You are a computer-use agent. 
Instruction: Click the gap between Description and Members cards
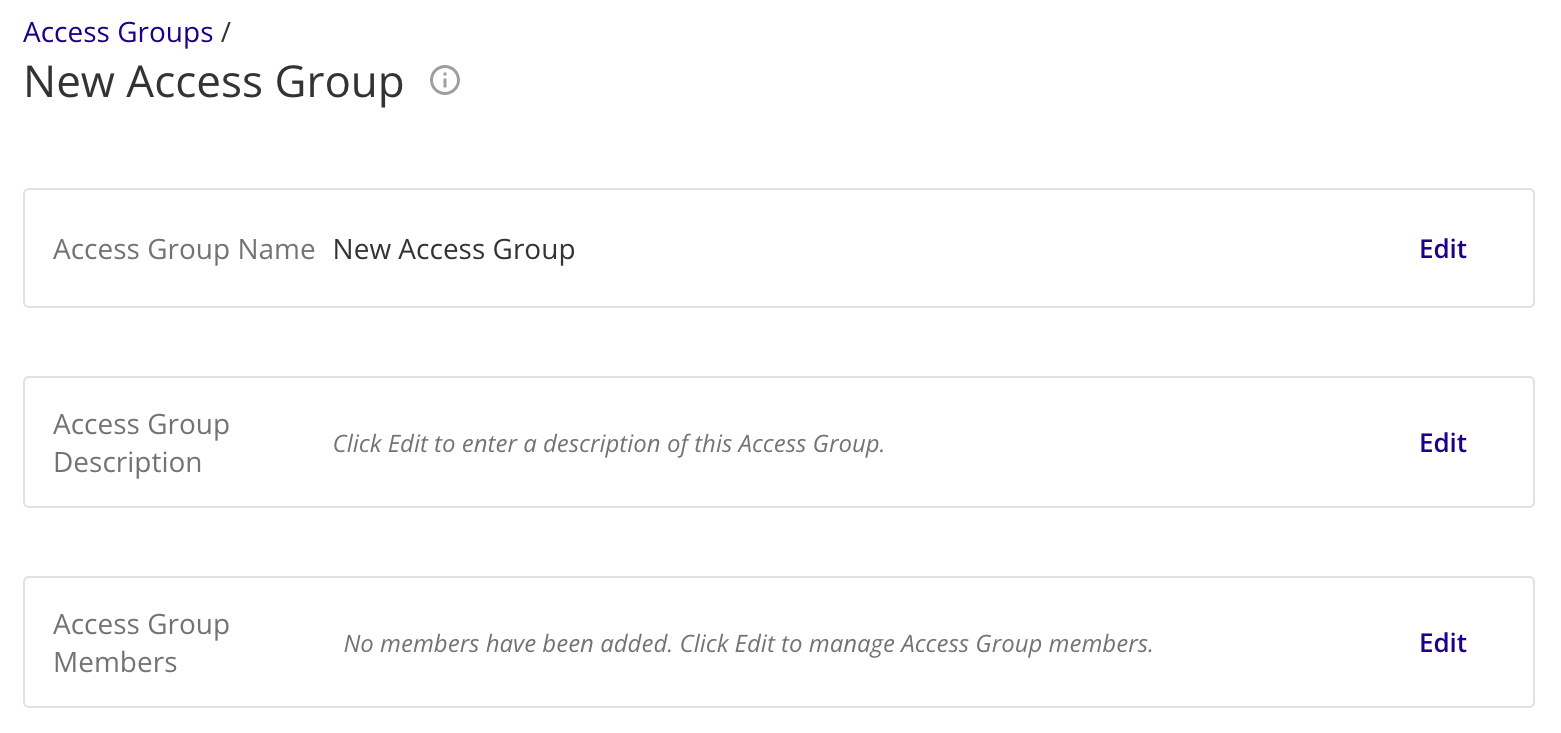point(778,542)
